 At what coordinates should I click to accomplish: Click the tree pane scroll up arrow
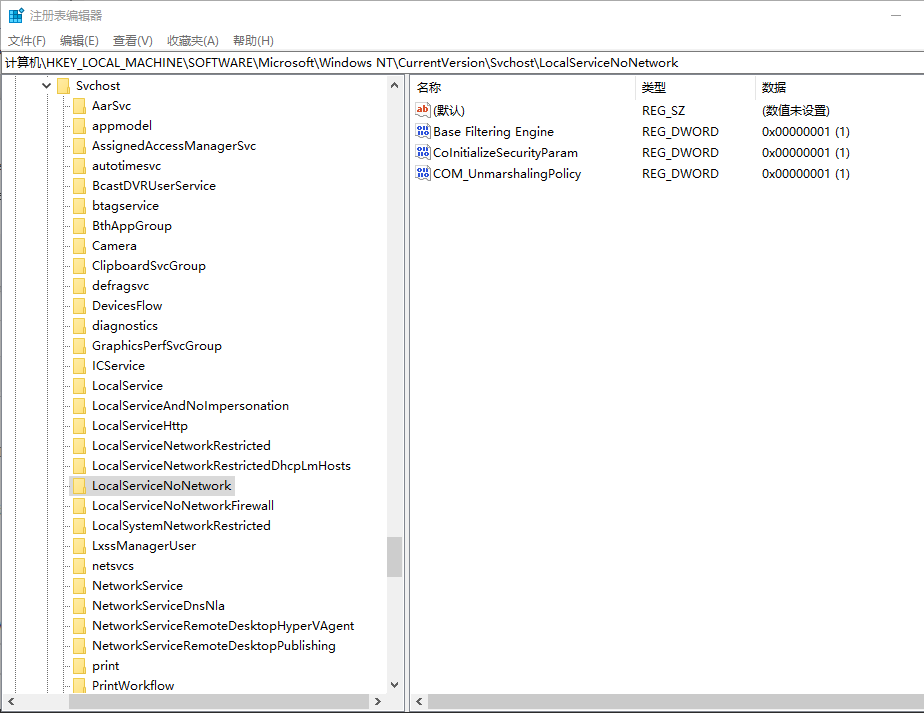tap(394, 86)
